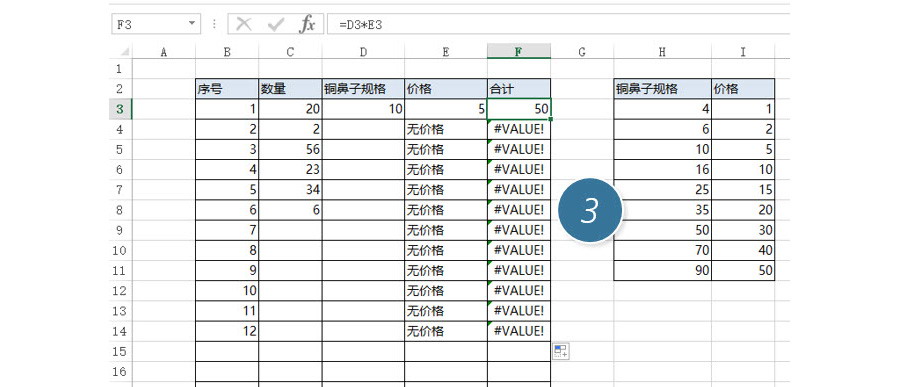Select column G header

582,52
